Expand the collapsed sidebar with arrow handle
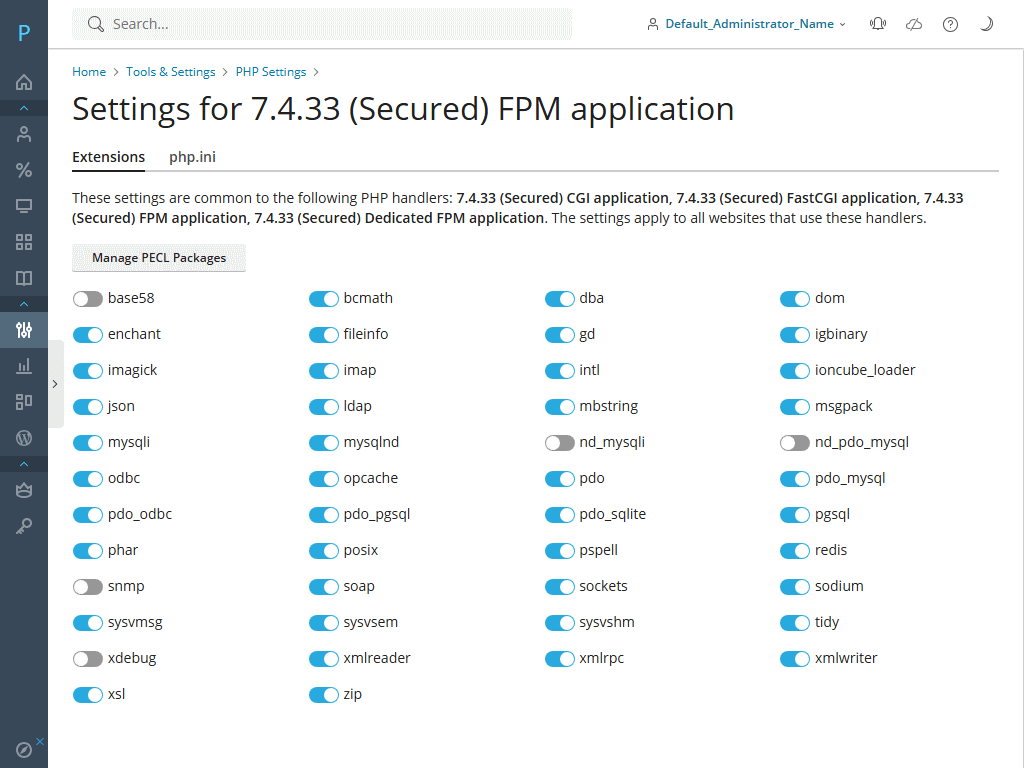1024x768 pixels. (x=55, y=384)
